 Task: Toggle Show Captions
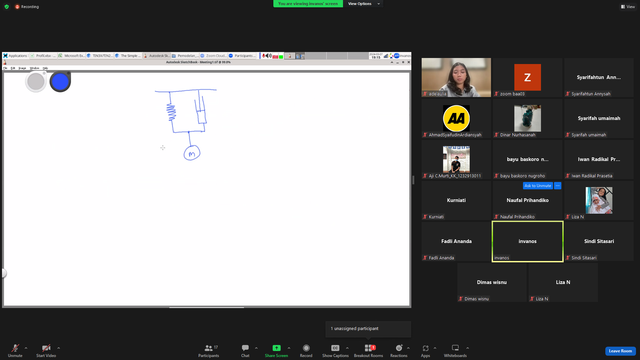pos(335,350)
